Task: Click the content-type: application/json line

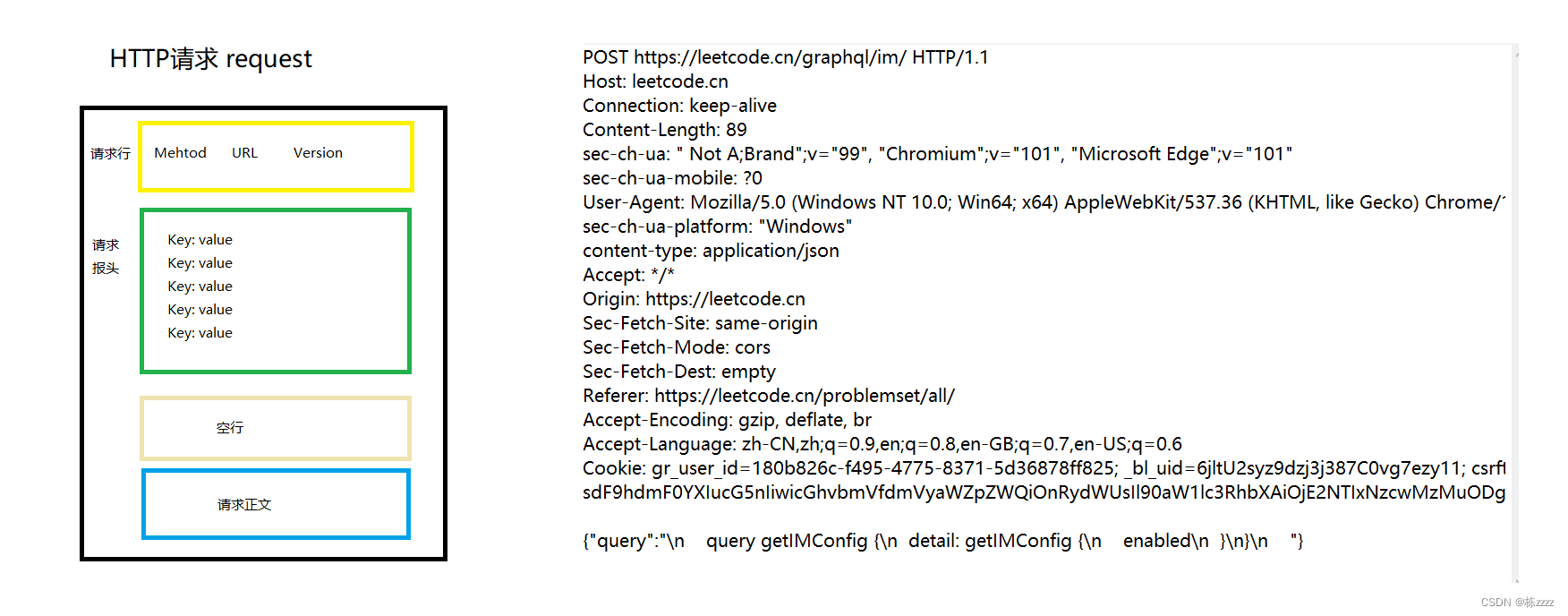Action: click(x=711, y=251)
